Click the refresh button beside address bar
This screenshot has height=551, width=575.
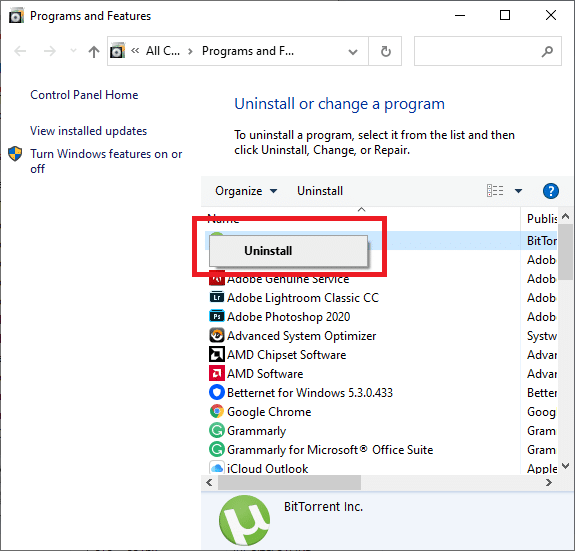[x=385, y=51]
